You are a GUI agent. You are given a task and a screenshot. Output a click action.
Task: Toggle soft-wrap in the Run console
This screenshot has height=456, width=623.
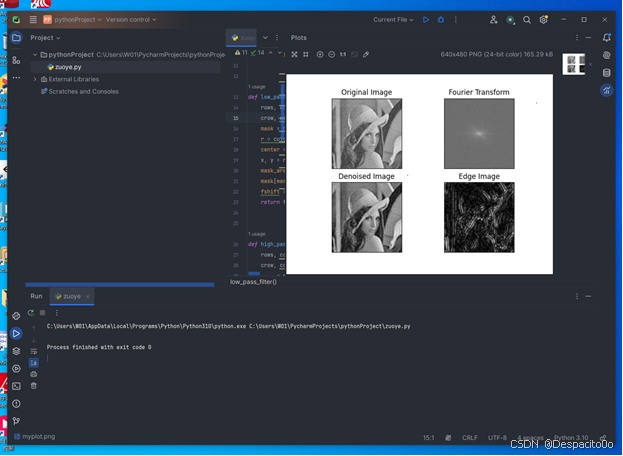(x=34, y=352)
